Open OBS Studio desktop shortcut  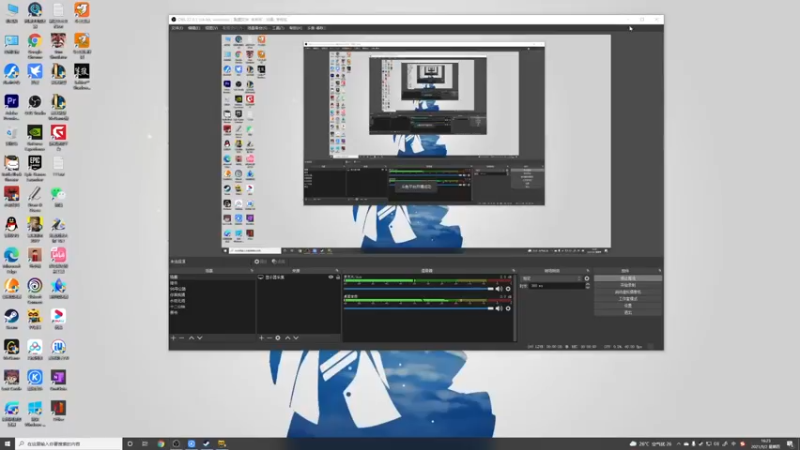point(35,106)
